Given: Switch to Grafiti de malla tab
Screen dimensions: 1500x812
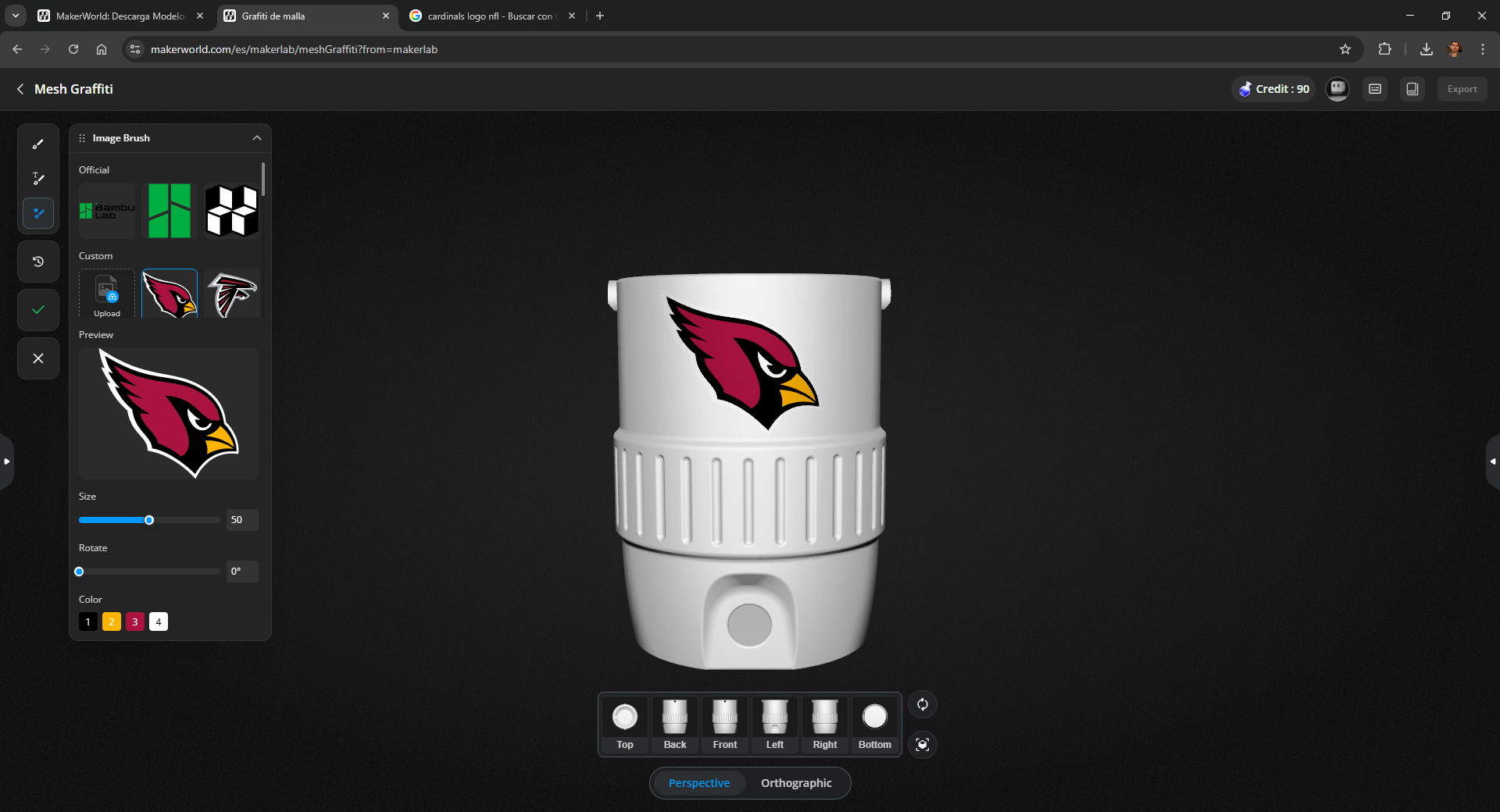Looking at the screenshot, I should point(306,16).
